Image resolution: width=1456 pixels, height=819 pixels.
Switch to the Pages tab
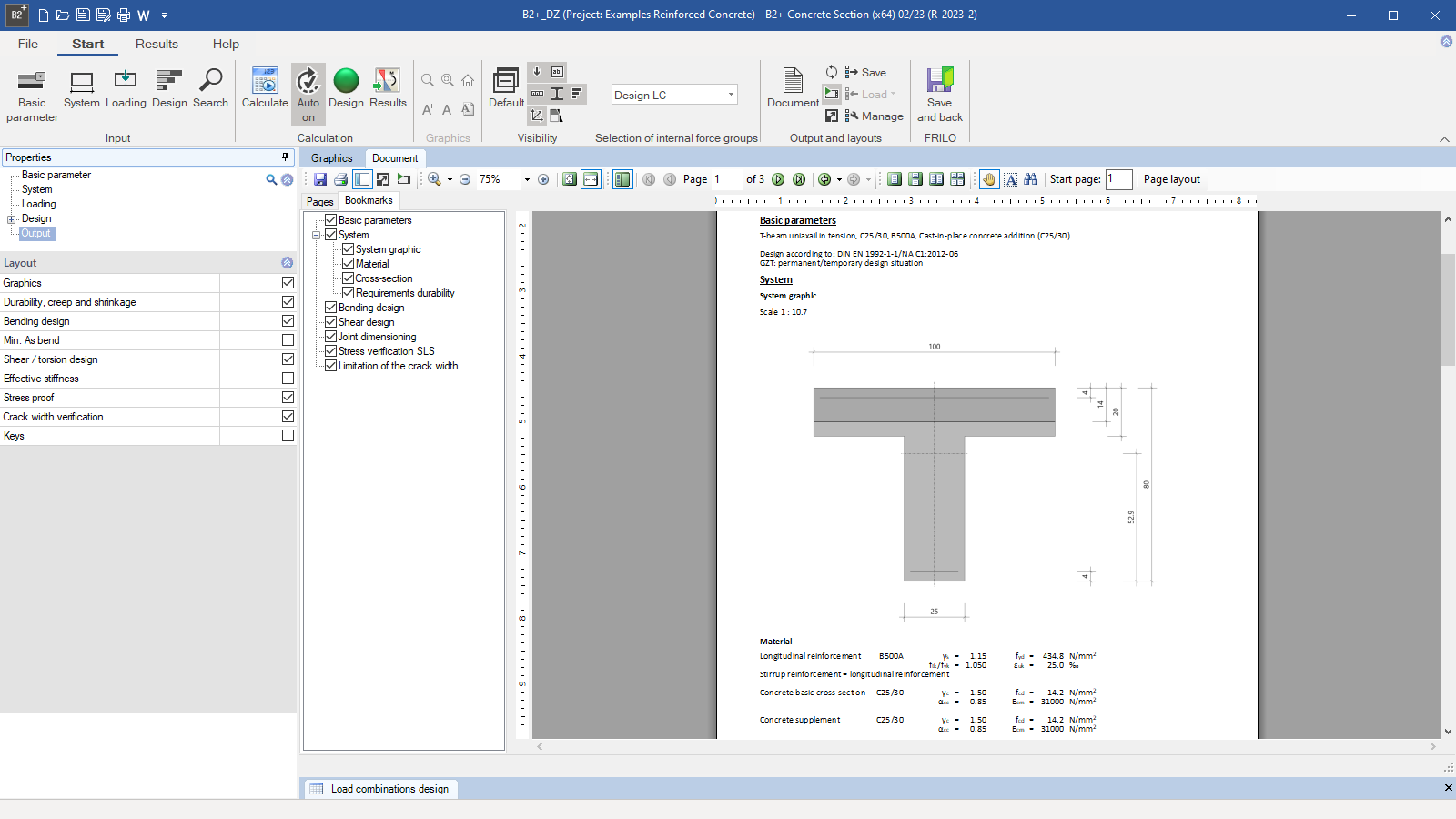319,202
